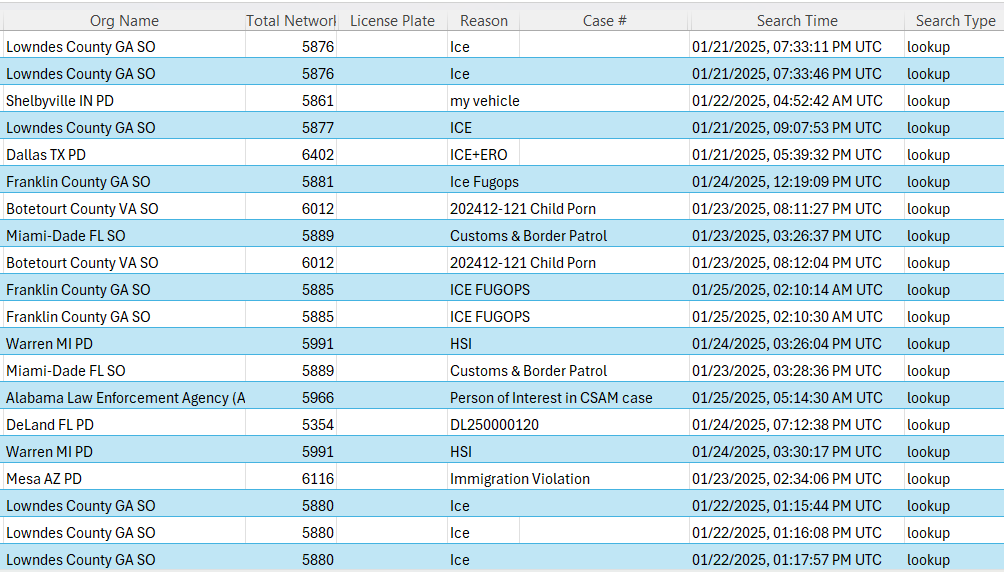Click the network value 5877
The image size is (1004, 572).
[291, 127]
